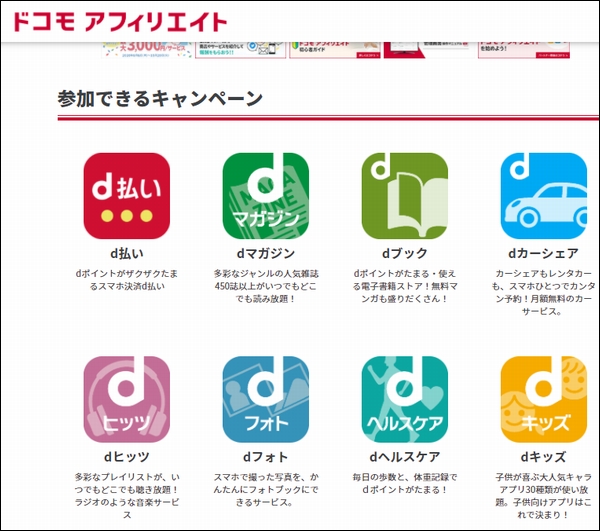
Task: Click the dヘルスケア title text
Action: point(404,457)
